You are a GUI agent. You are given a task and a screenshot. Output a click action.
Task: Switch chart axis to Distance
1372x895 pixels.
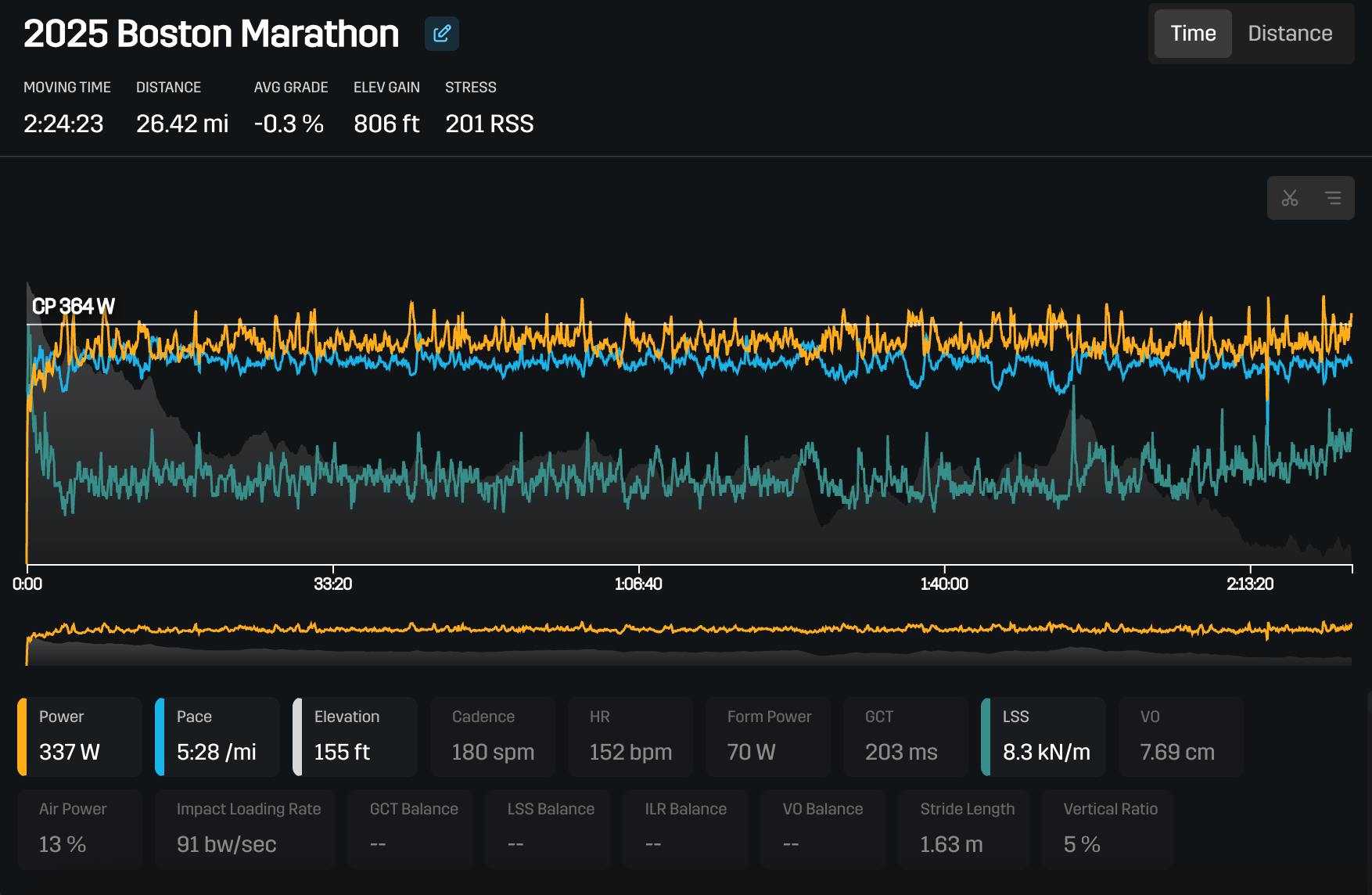1290,34
